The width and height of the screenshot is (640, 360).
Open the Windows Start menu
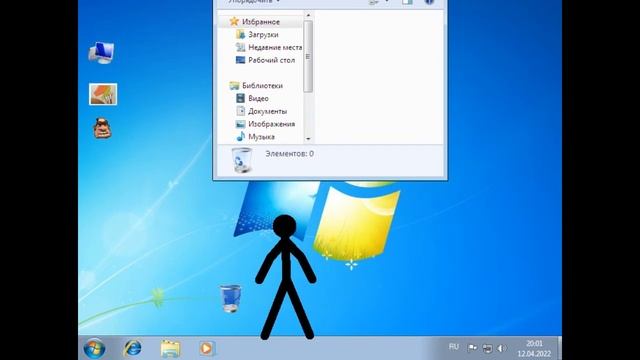pos(95,348)
